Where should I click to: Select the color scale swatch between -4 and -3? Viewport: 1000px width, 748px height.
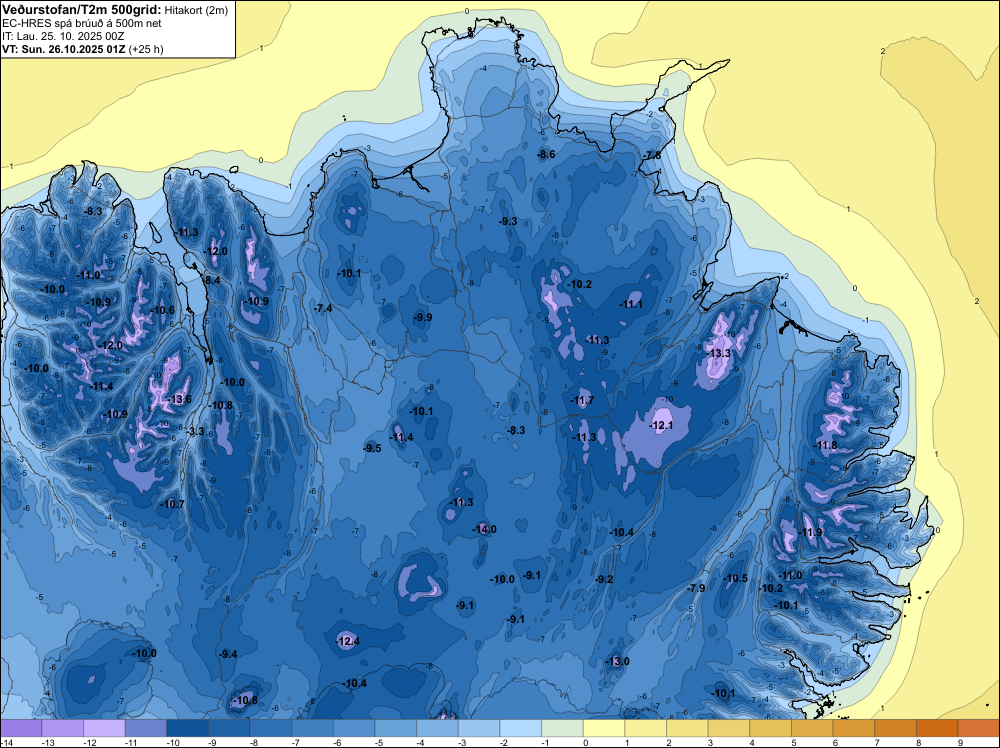click(438, 728)
